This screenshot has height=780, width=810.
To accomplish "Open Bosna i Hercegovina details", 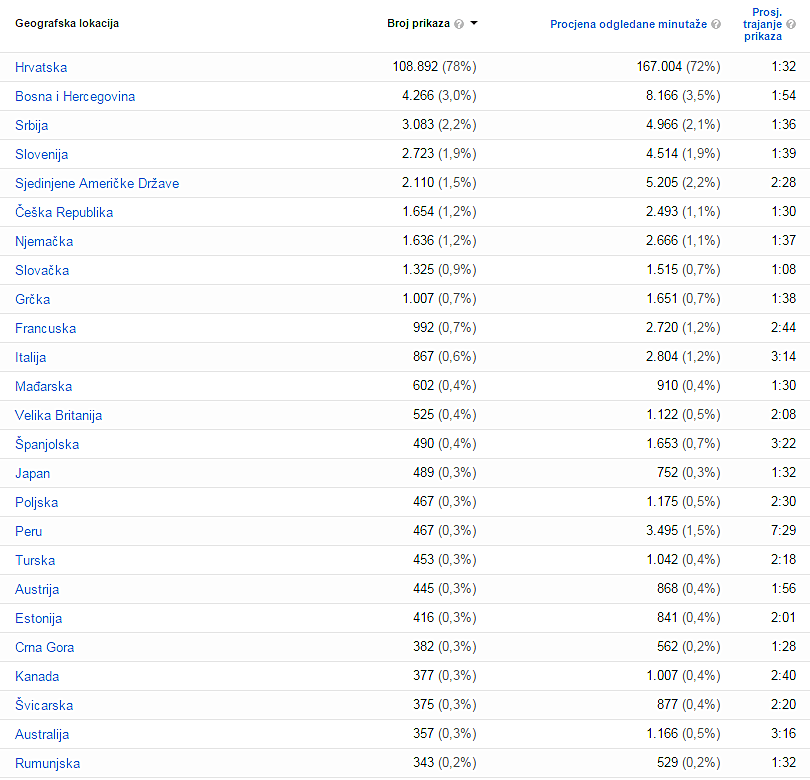I will click(75, 96).
